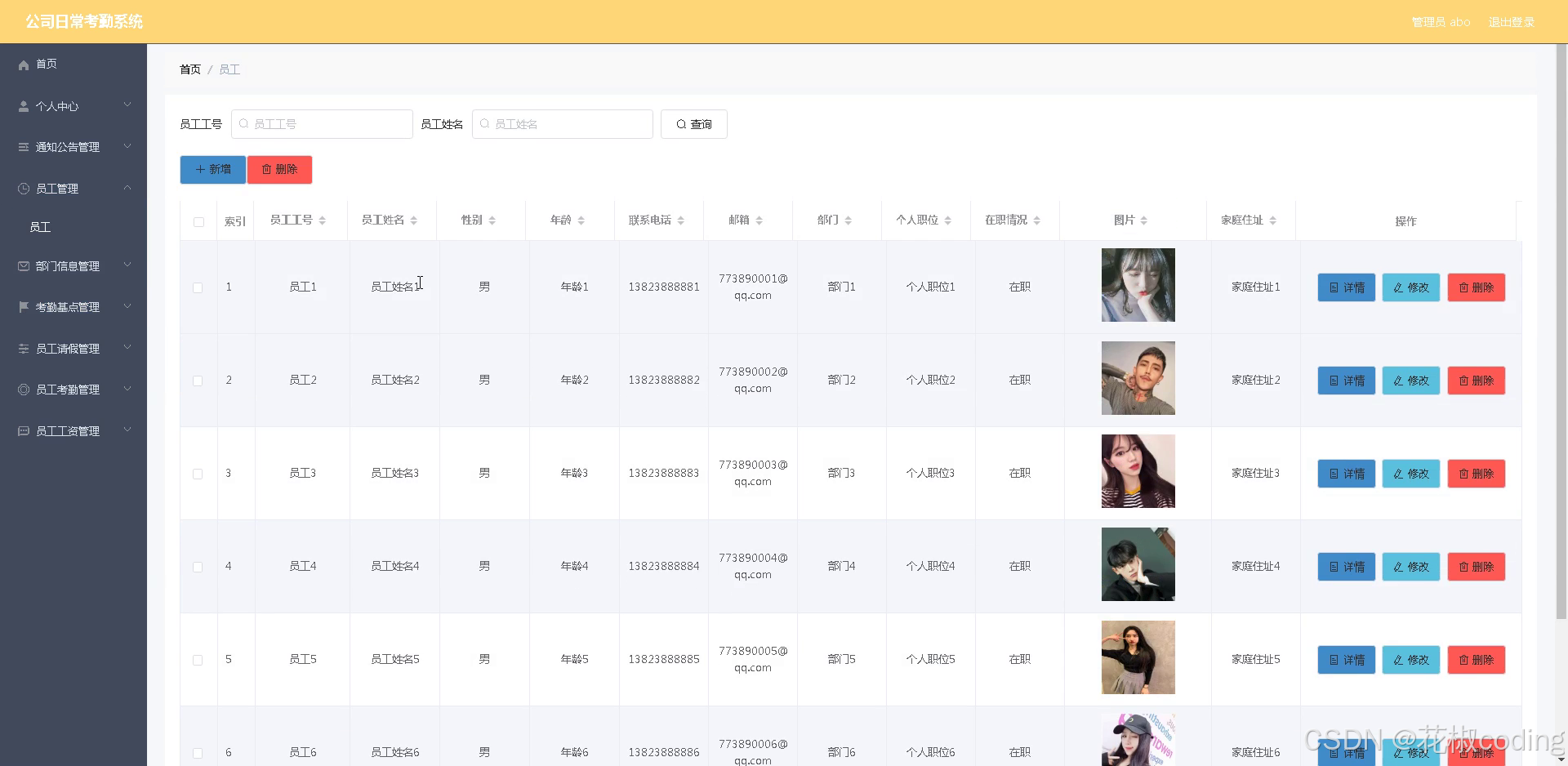Toggle the select-all checkbox in table header

[x=198, y=222]
